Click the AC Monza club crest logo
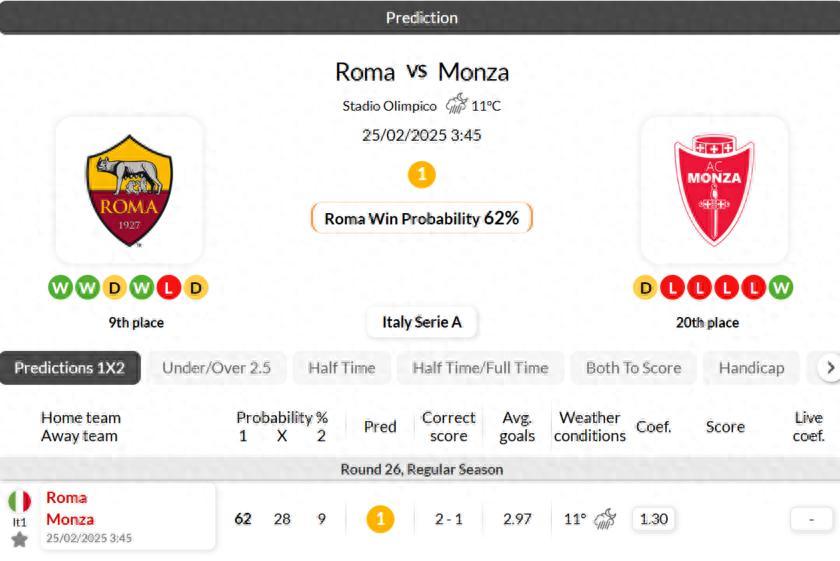840x561 pixels. click(x=713, y=189)
